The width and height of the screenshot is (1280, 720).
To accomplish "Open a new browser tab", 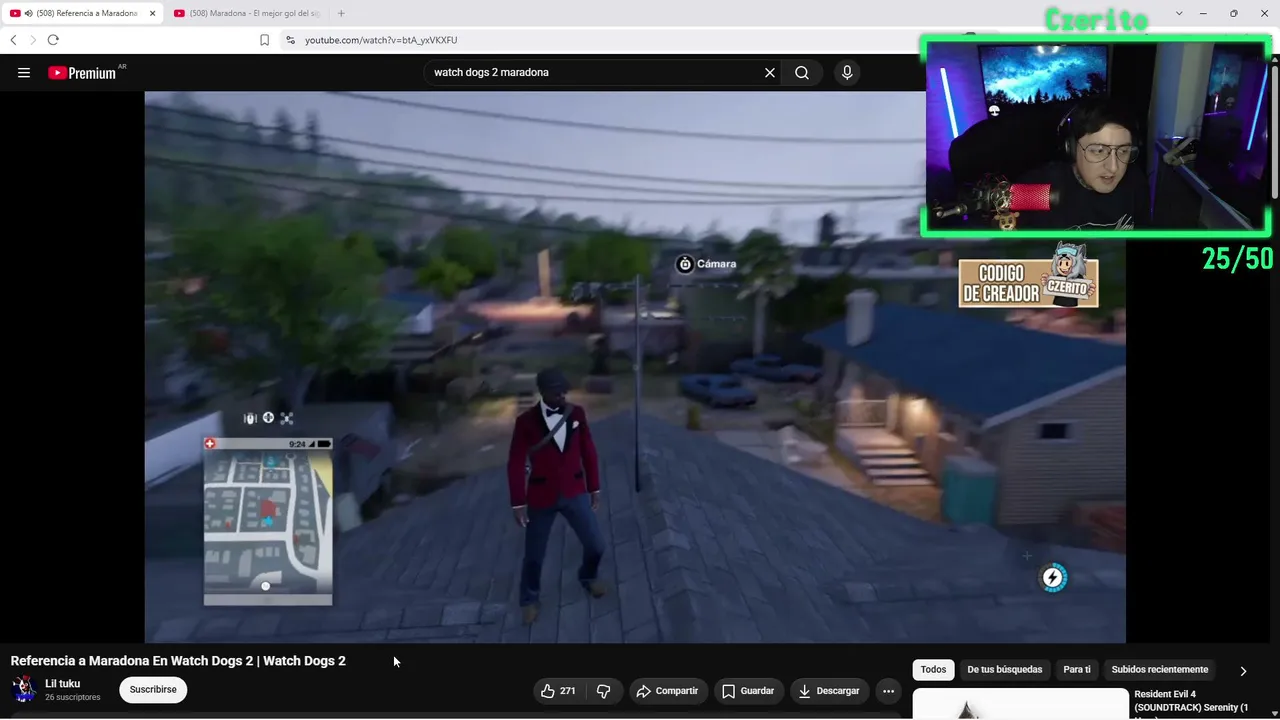I will pos(341,13).
